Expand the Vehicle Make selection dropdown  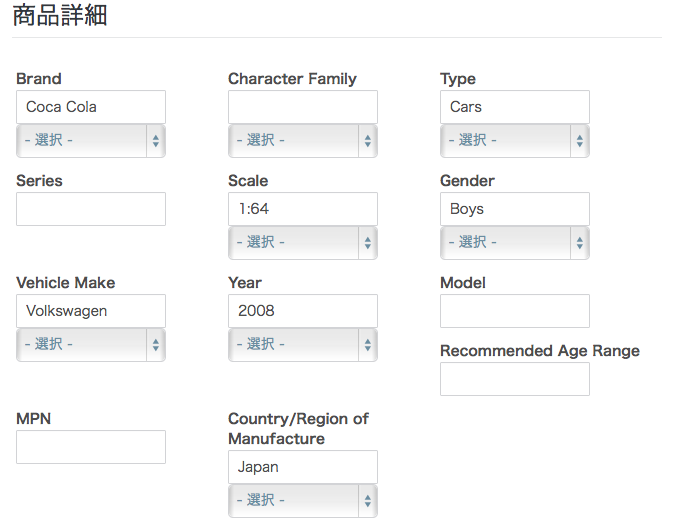(x=91, y=345)
